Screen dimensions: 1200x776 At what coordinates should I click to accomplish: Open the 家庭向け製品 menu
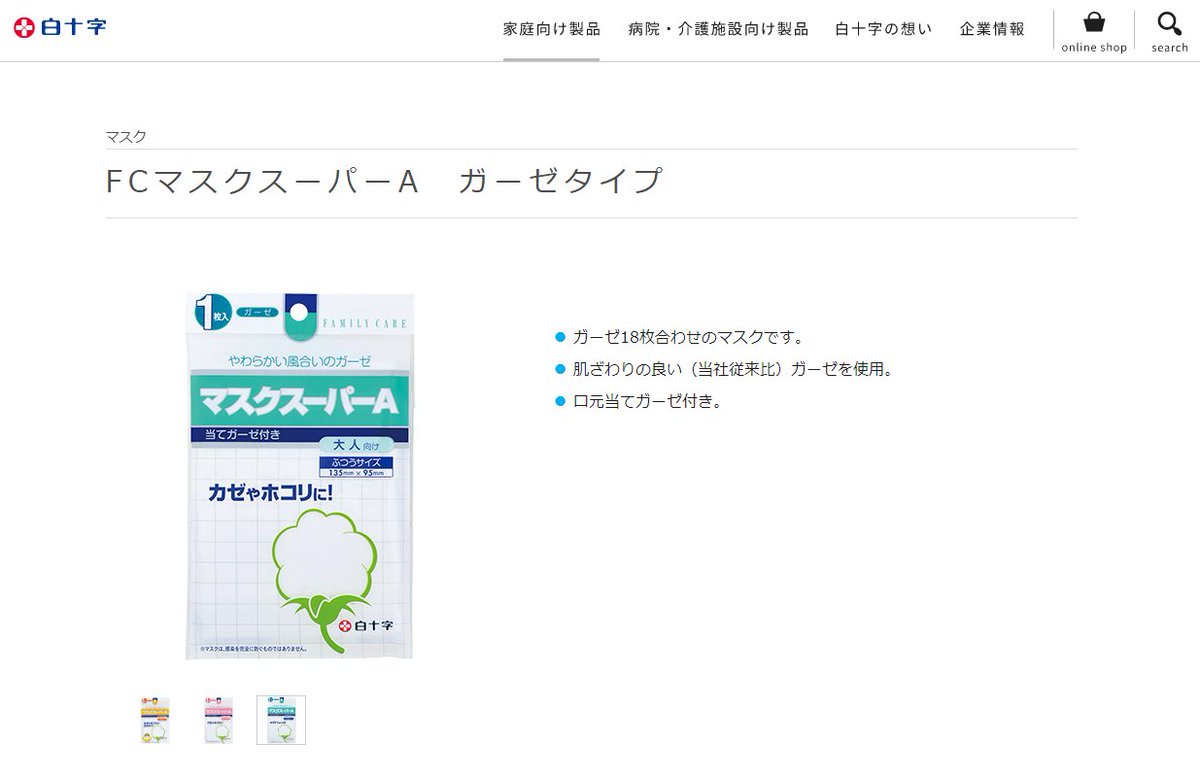(552, 29)
